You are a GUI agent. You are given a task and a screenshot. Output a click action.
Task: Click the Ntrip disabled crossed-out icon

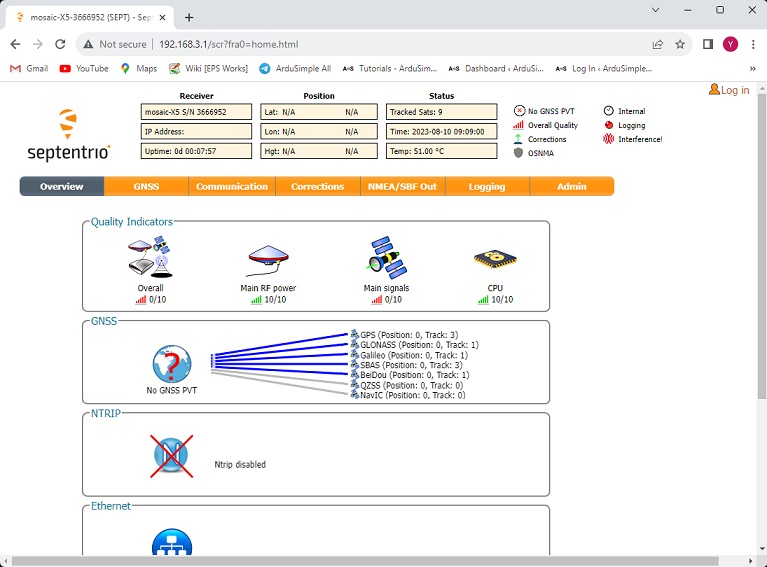(x=171, y=455)
